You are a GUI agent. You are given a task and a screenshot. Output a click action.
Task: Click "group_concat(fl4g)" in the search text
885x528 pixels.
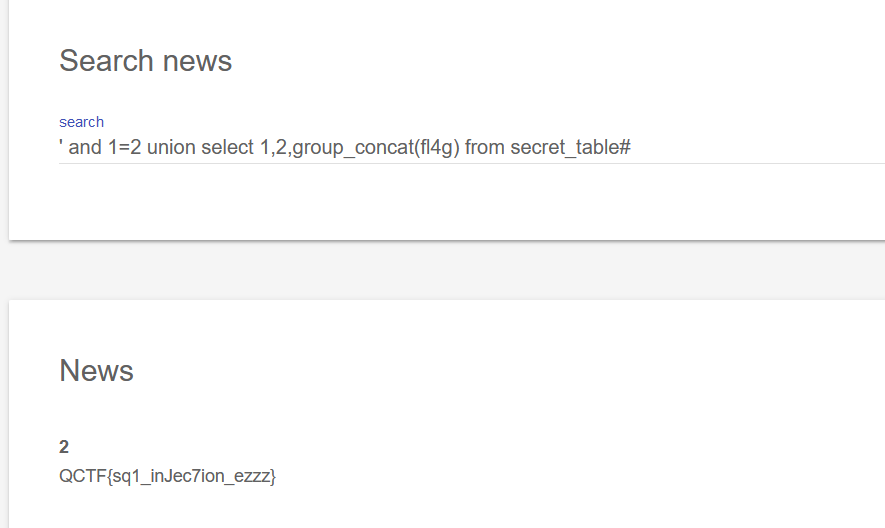point(376,148)
